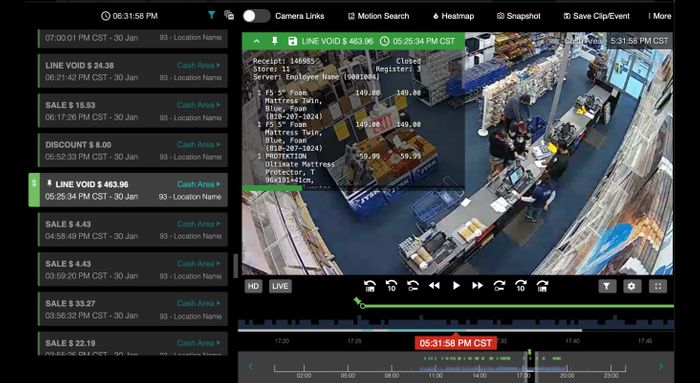Click the green pin marker on the timeline

358,301
